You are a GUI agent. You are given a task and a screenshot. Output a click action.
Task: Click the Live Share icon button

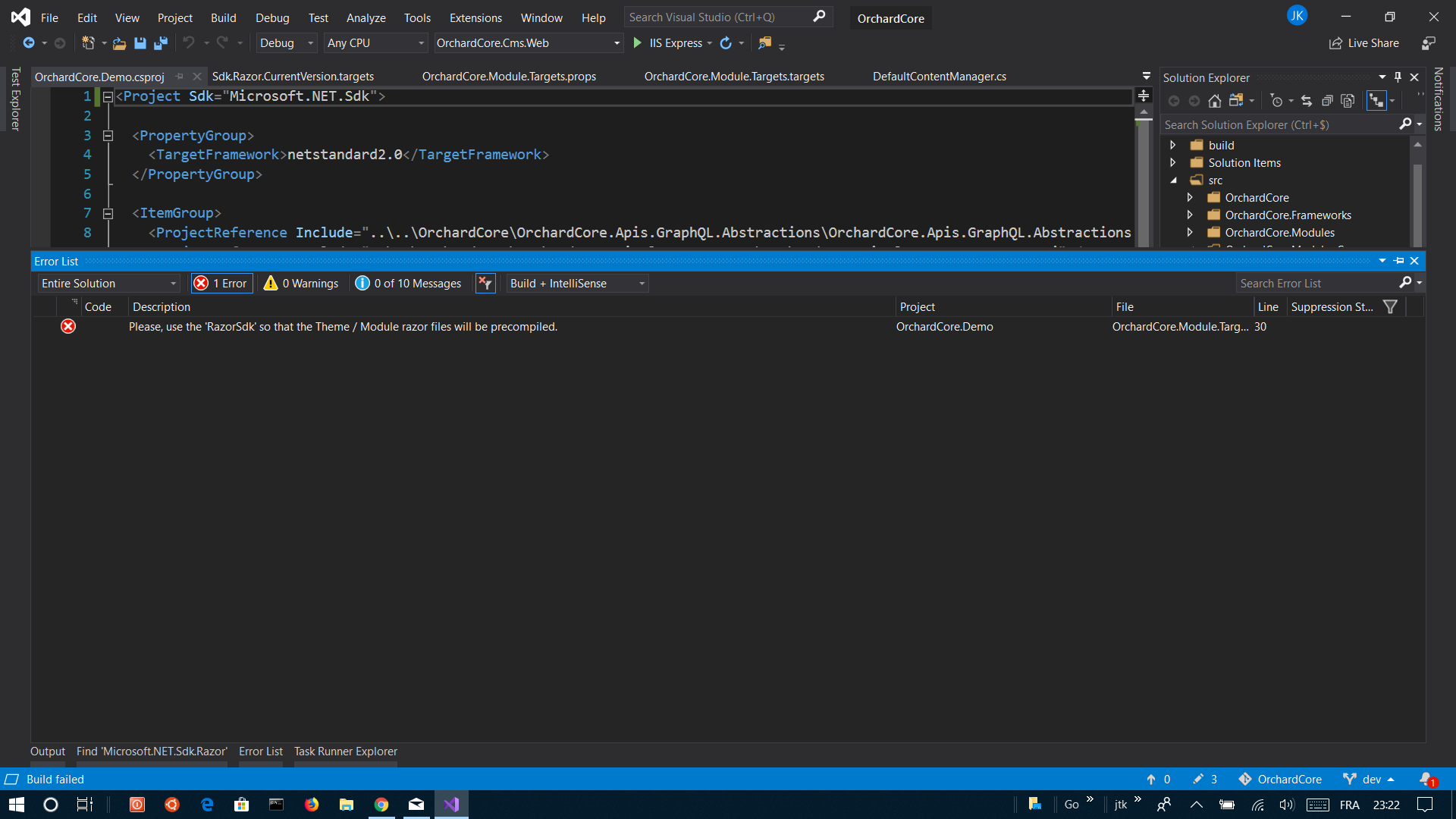1363,43
